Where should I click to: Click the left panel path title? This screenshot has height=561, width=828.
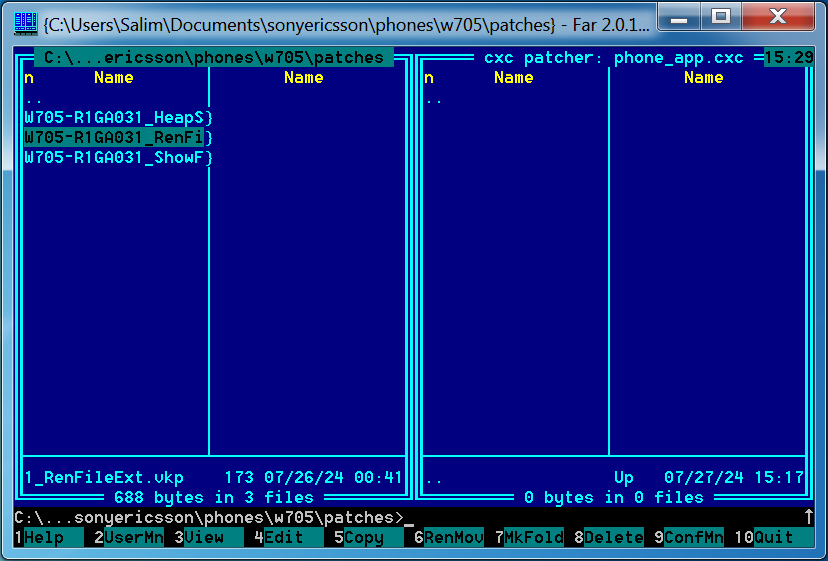click(214, 57)
